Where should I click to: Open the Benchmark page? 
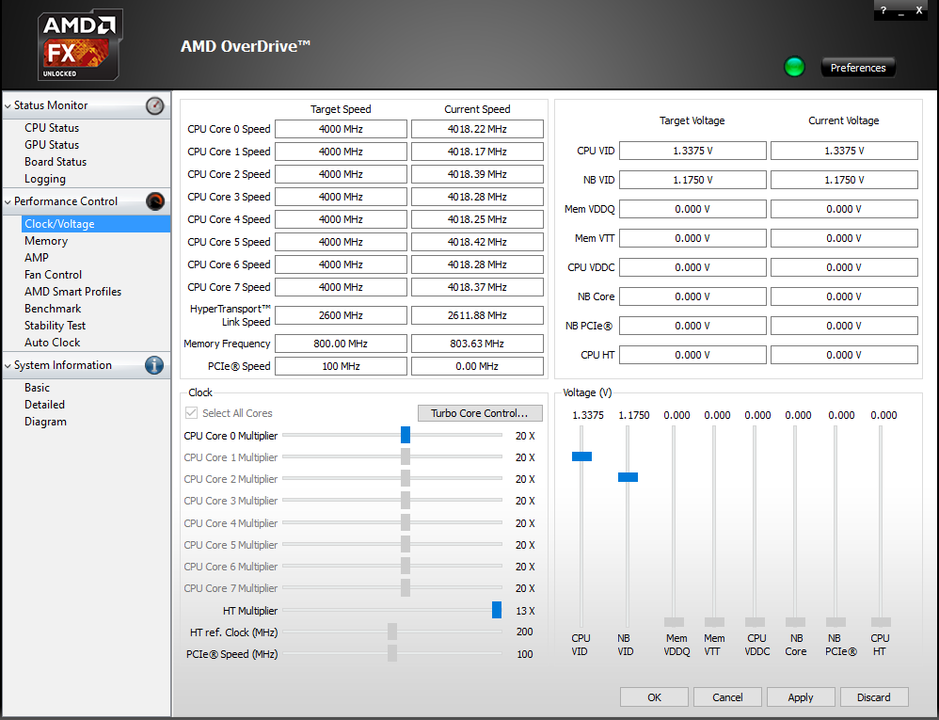pos(53,308)
